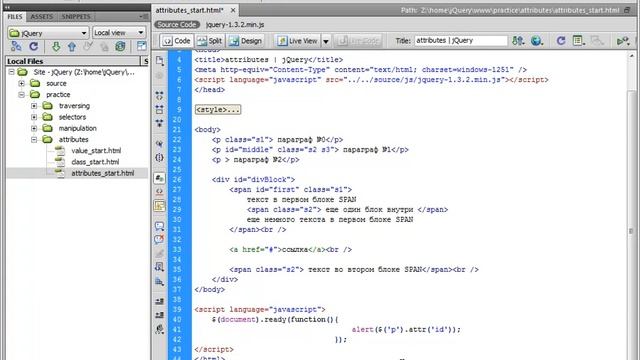Click Remove Comment icon with red X
The image size is (640, 360).
click(x=160, y=239)
